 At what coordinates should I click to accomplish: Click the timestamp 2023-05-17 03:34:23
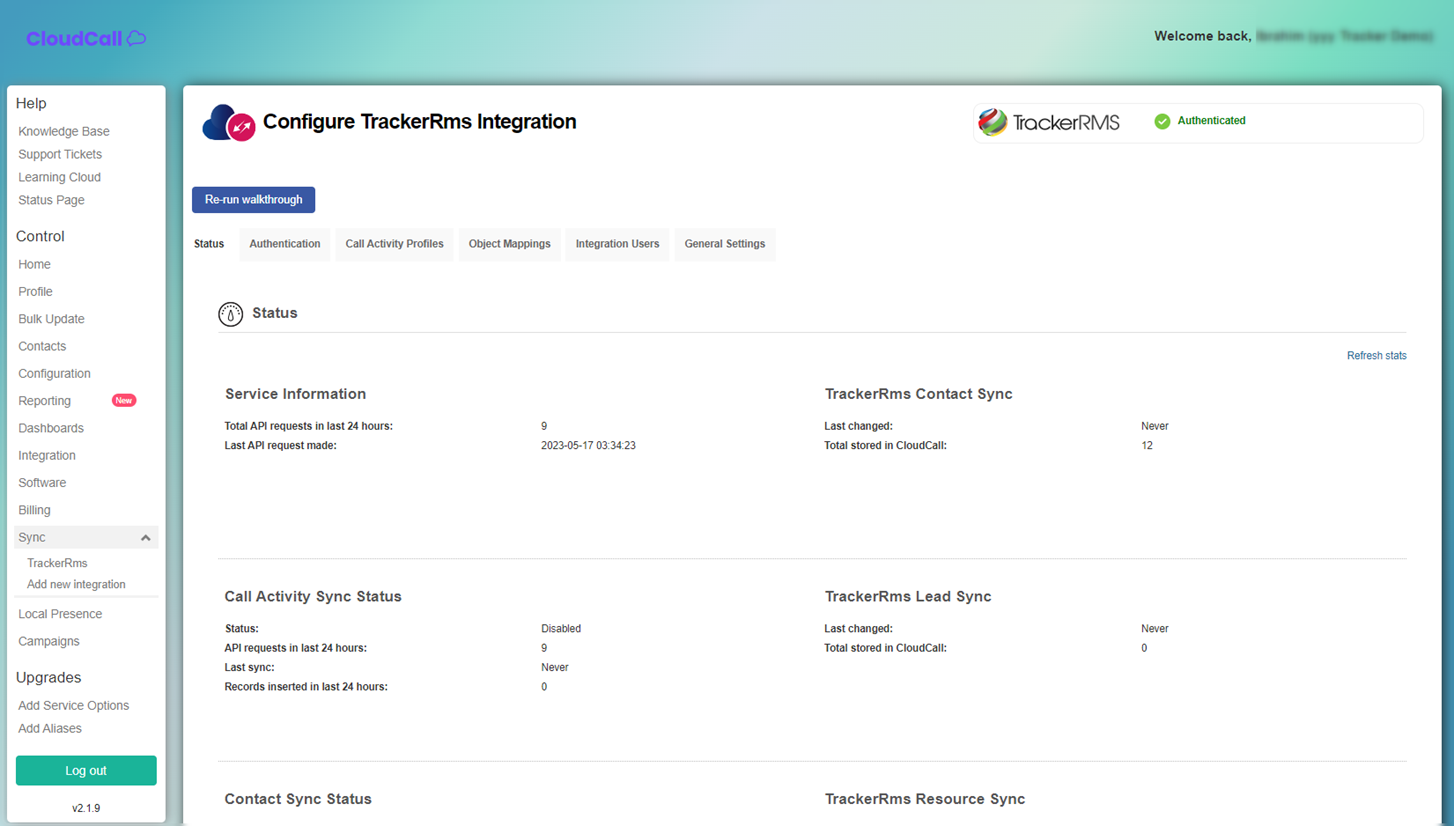[588, 446]
